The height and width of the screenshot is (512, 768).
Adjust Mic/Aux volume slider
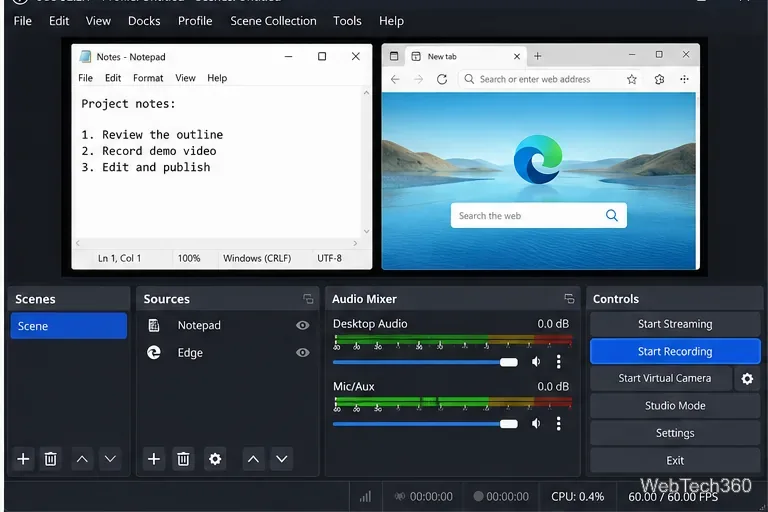point(425,424)
